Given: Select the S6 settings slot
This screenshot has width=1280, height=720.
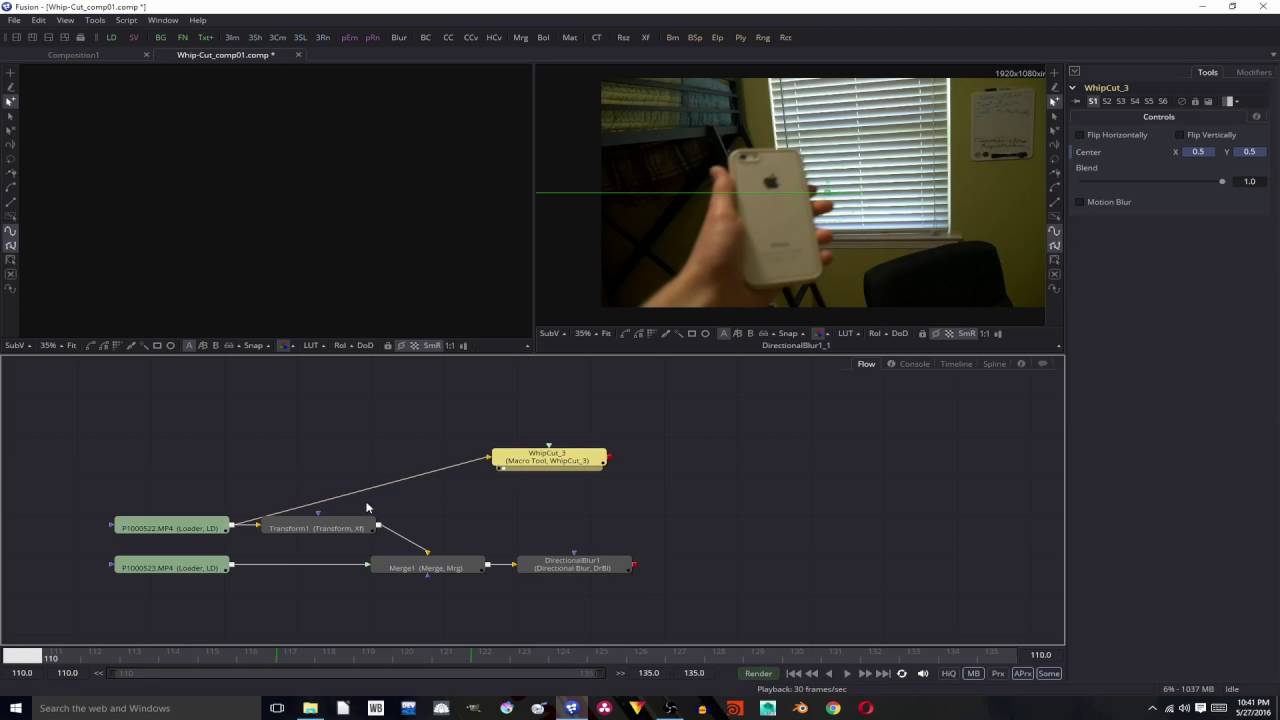Looking at the screenshot, I should (1163, 101).
